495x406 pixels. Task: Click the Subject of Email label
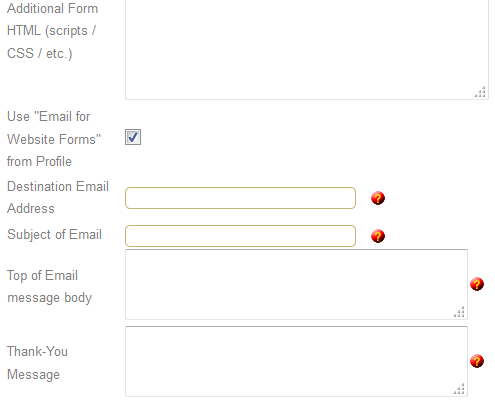pyautogui.click(x=54, y=235)
